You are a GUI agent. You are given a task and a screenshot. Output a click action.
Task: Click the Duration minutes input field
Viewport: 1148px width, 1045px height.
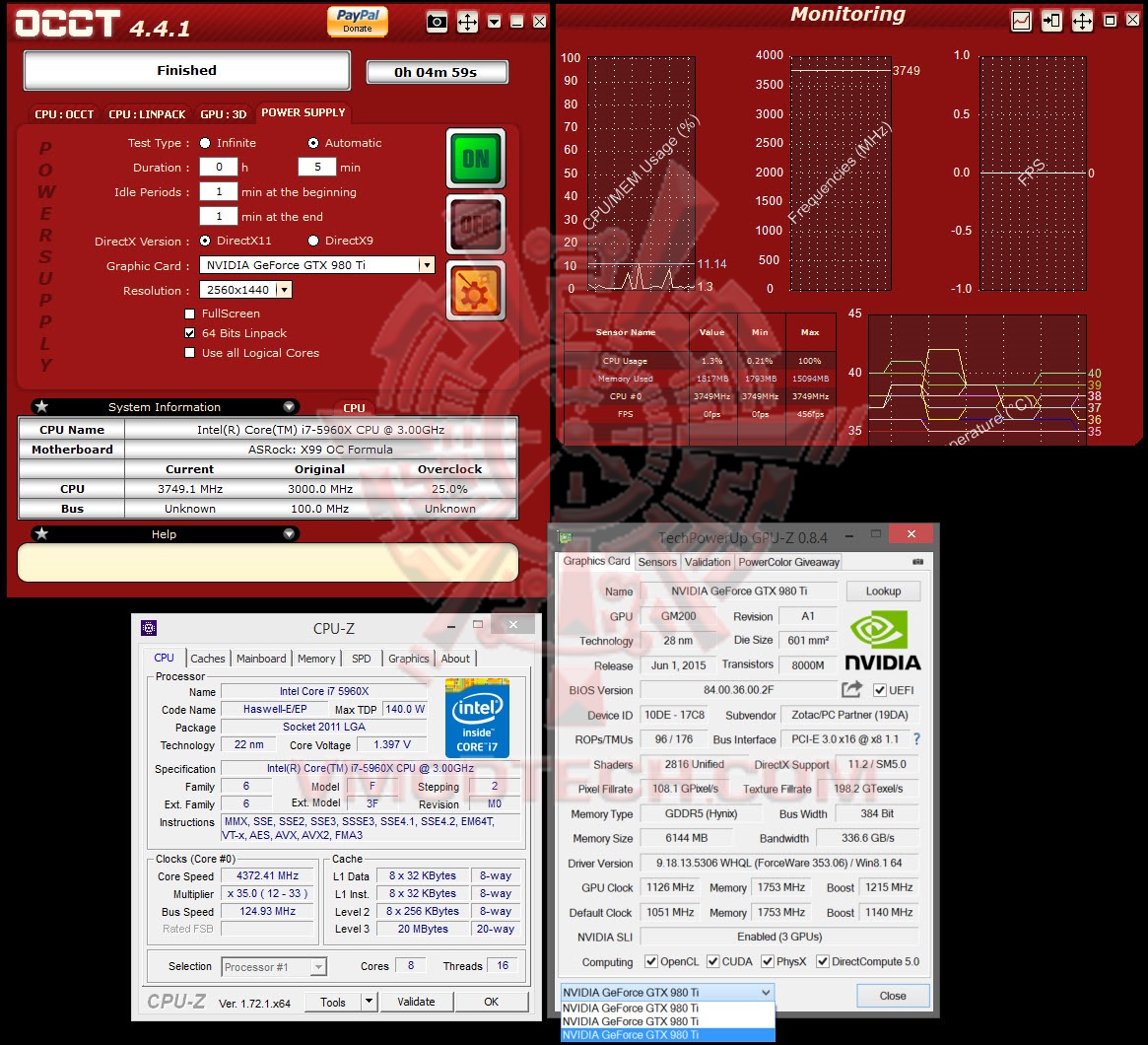tap(317, 167)
